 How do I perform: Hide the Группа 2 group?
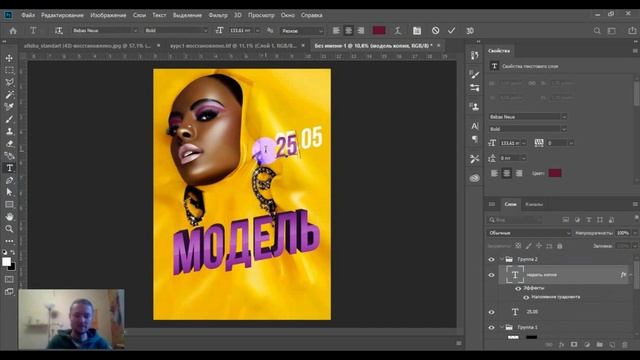point(491,260)
